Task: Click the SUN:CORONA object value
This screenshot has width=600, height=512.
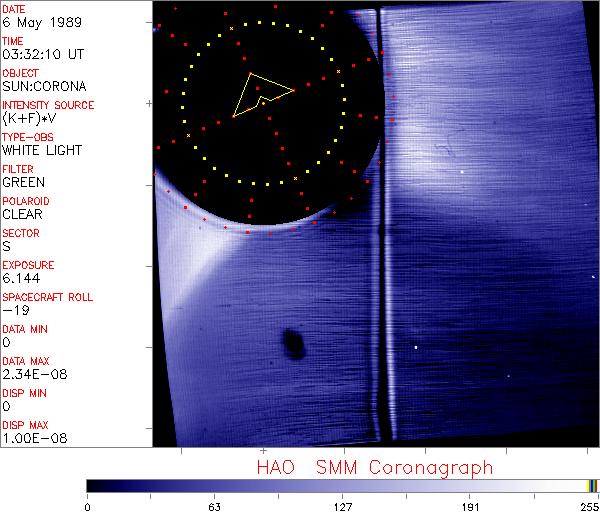Action: [x=42, y=86]
